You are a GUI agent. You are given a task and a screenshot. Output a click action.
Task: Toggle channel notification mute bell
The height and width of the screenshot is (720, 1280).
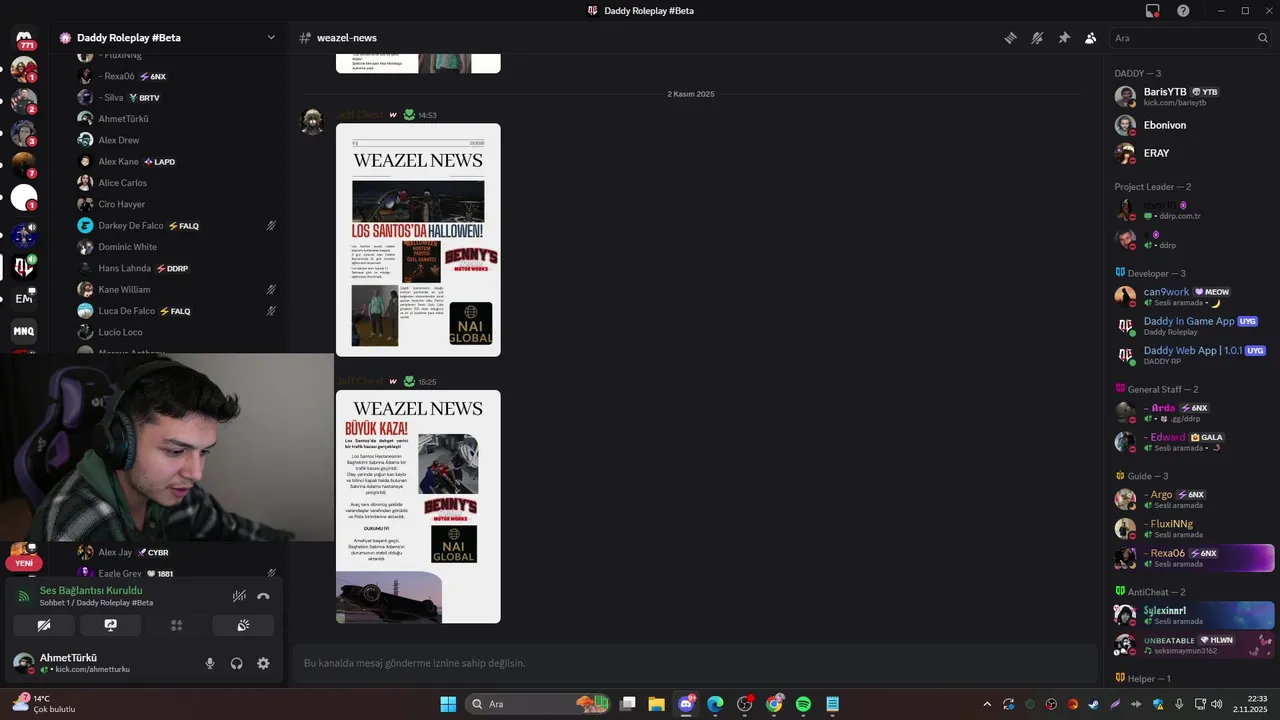[1037, 38]
